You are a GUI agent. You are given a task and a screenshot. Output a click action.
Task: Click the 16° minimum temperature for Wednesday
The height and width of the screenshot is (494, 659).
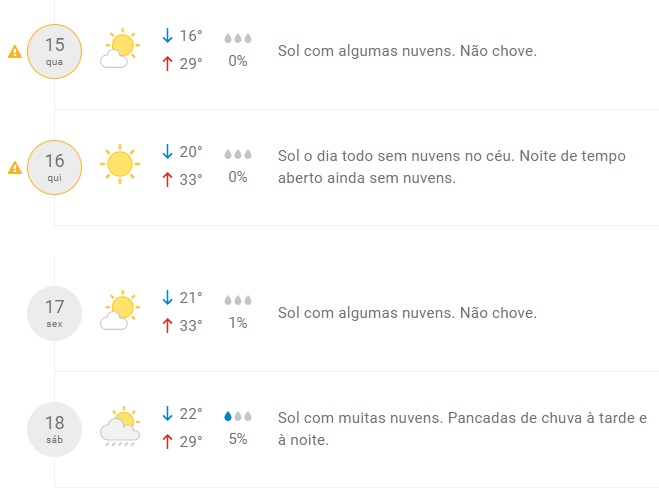190,36
